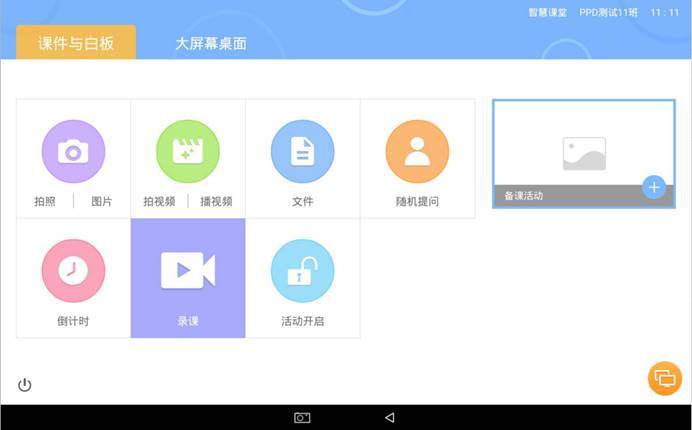Click the 录课 label
The width and height of the screenshot is (692, 430).
coord(188,321)
